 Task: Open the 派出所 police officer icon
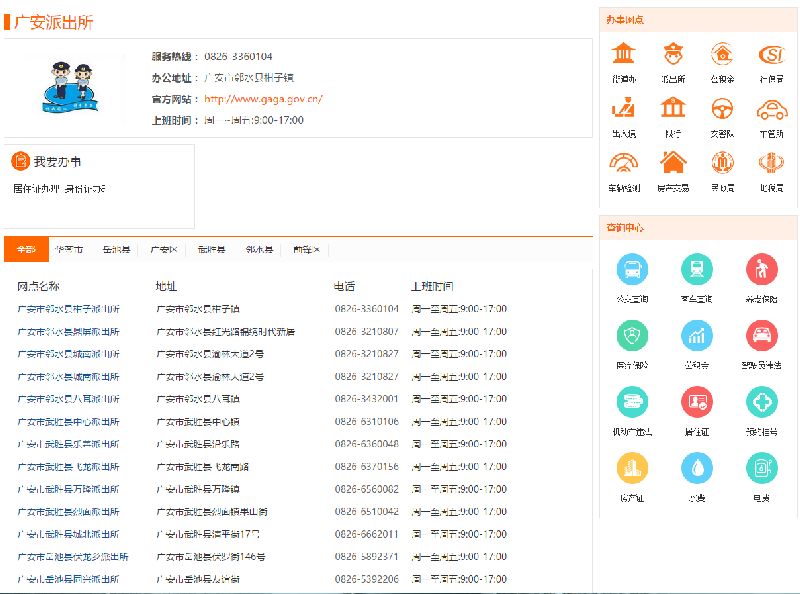[x=673, y=54]
